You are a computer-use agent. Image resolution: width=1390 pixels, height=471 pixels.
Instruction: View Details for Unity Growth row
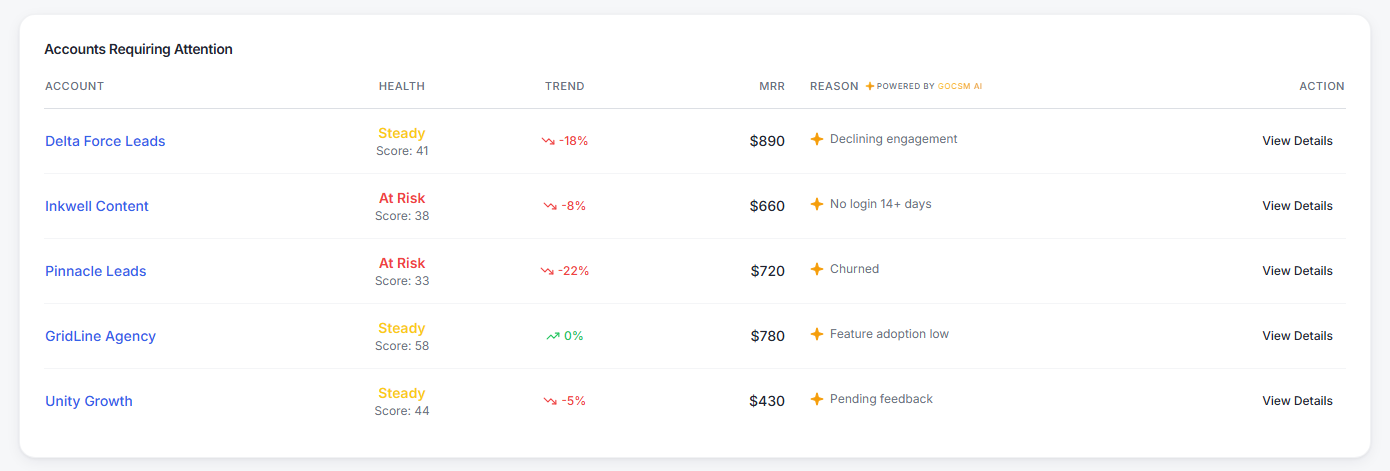pos(1297,401)
